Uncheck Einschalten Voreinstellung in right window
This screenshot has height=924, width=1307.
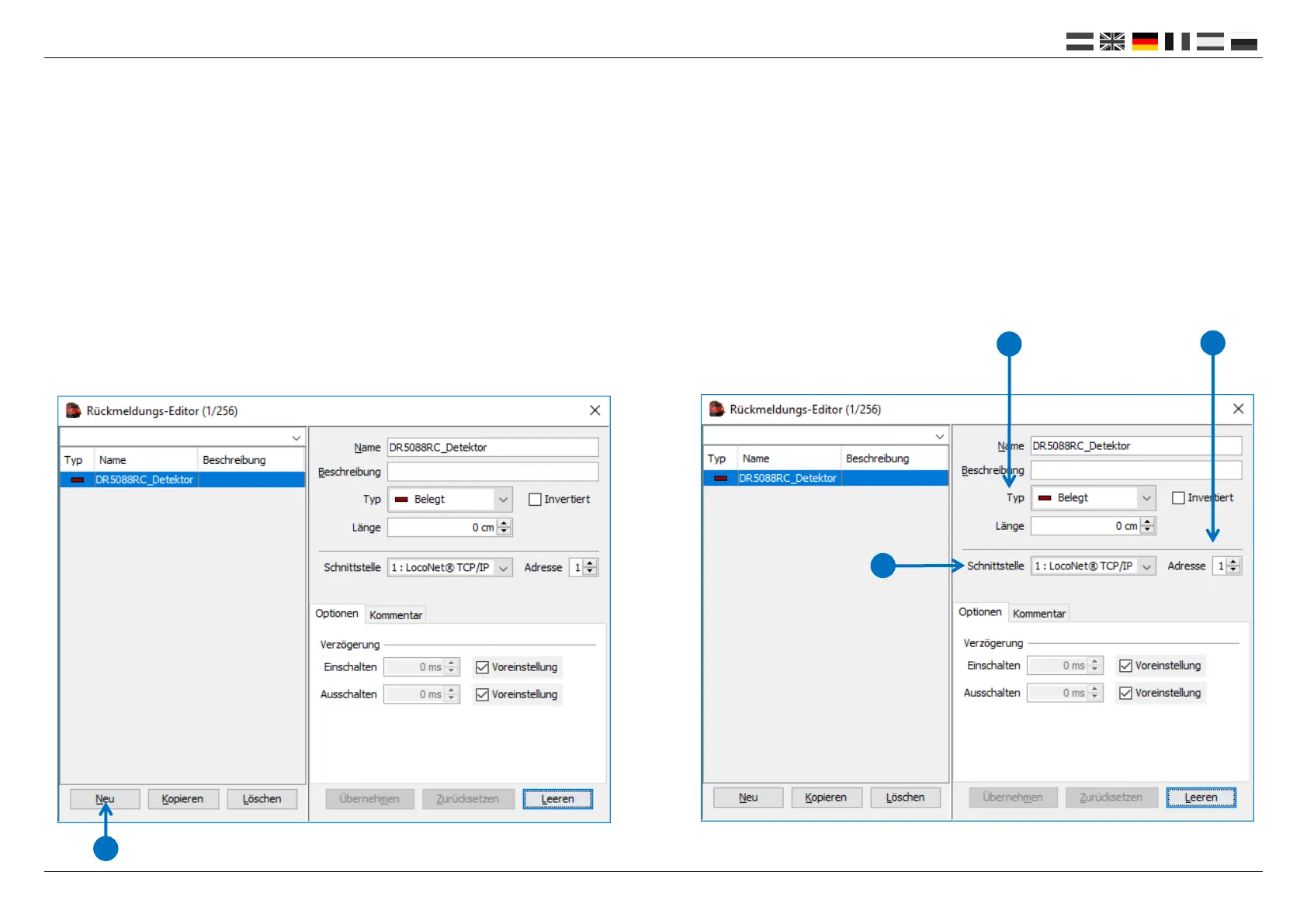coord(1125,666)
